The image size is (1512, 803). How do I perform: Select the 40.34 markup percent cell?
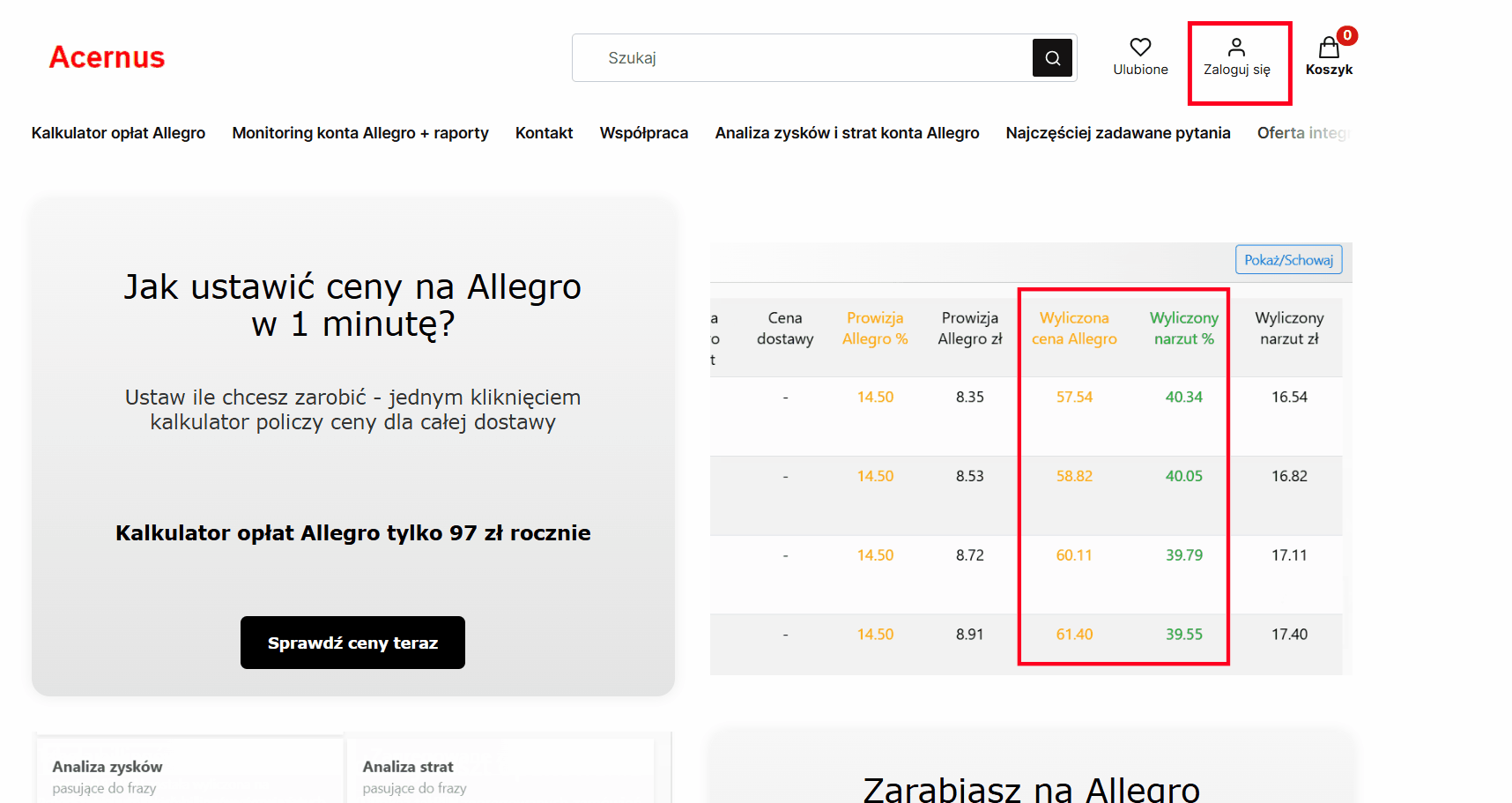pyautogui.click(x=1184, y=398)
